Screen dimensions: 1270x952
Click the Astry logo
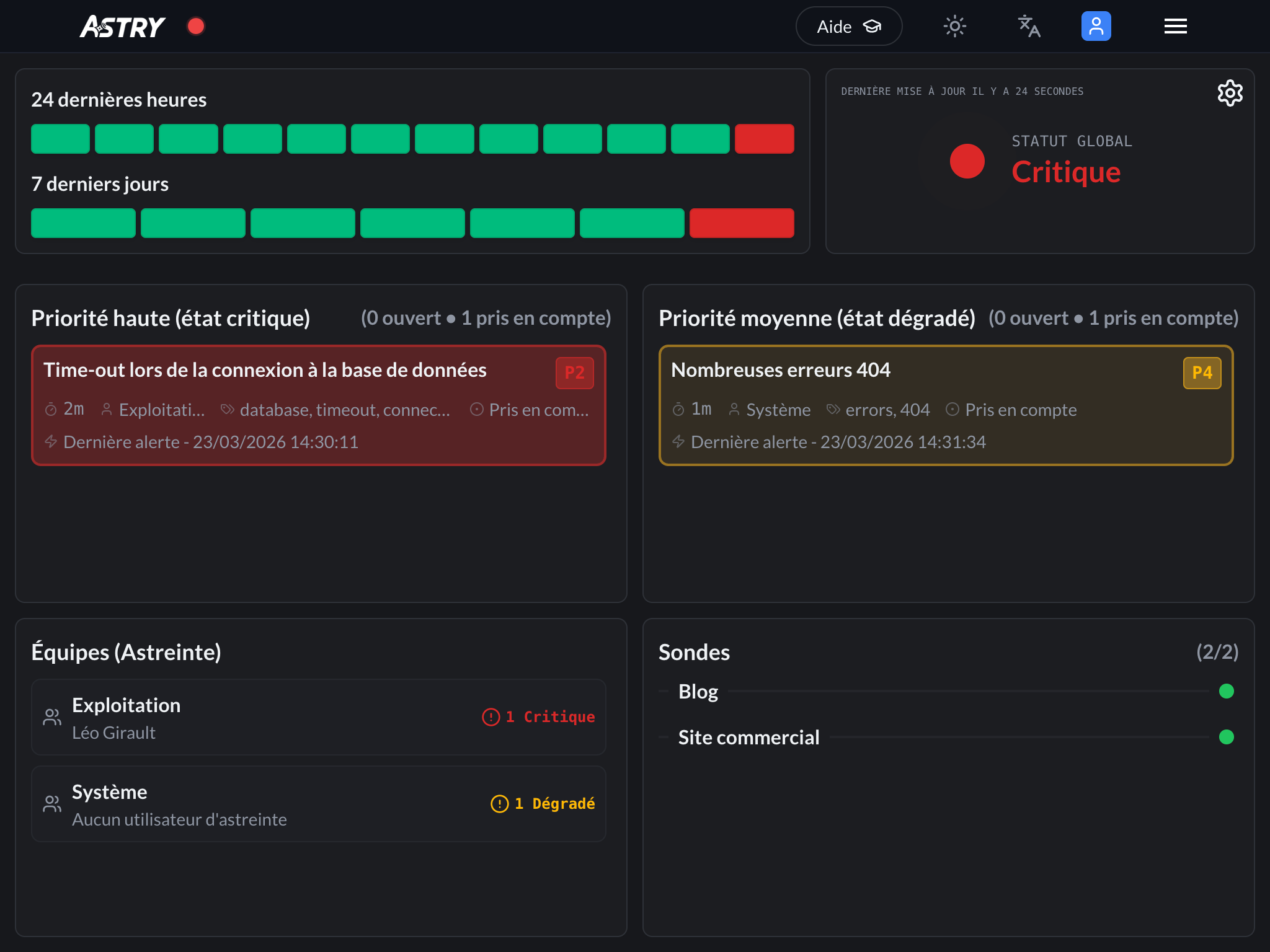pyautogui.click(x=122, y=27)
